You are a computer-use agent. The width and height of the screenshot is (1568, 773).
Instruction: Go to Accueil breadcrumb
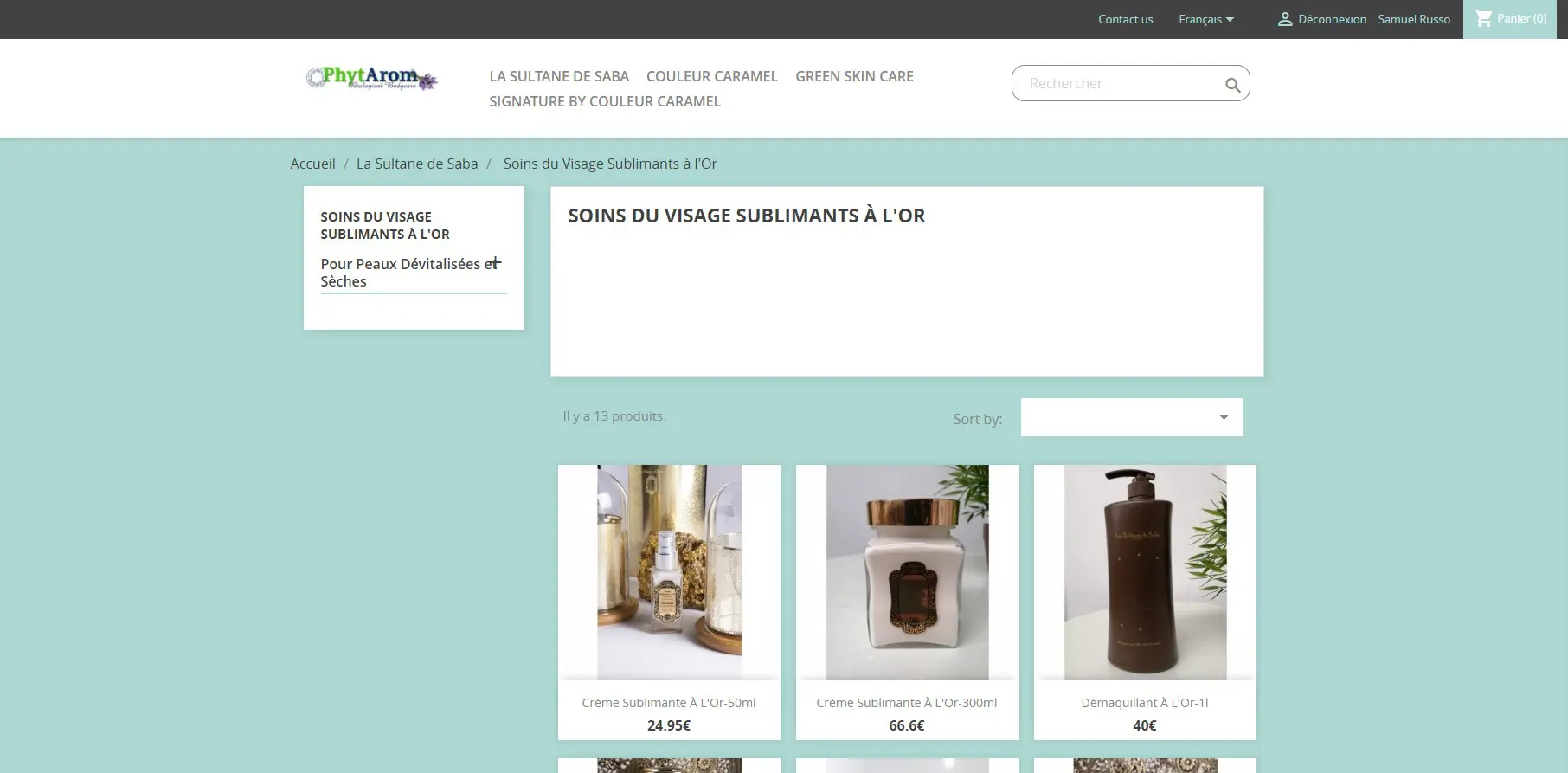point(312,164)
